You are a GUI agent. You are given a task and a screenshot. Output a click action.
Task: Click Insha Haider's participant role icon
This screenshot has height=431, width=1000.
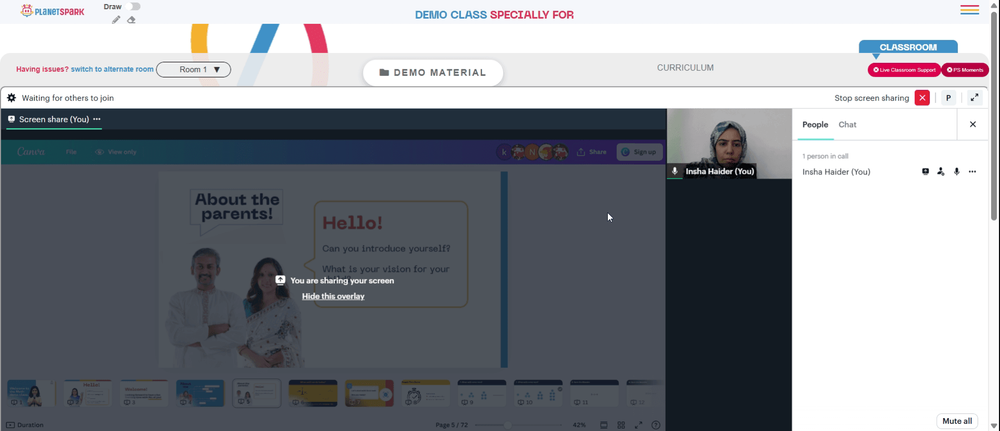[941, 172]
